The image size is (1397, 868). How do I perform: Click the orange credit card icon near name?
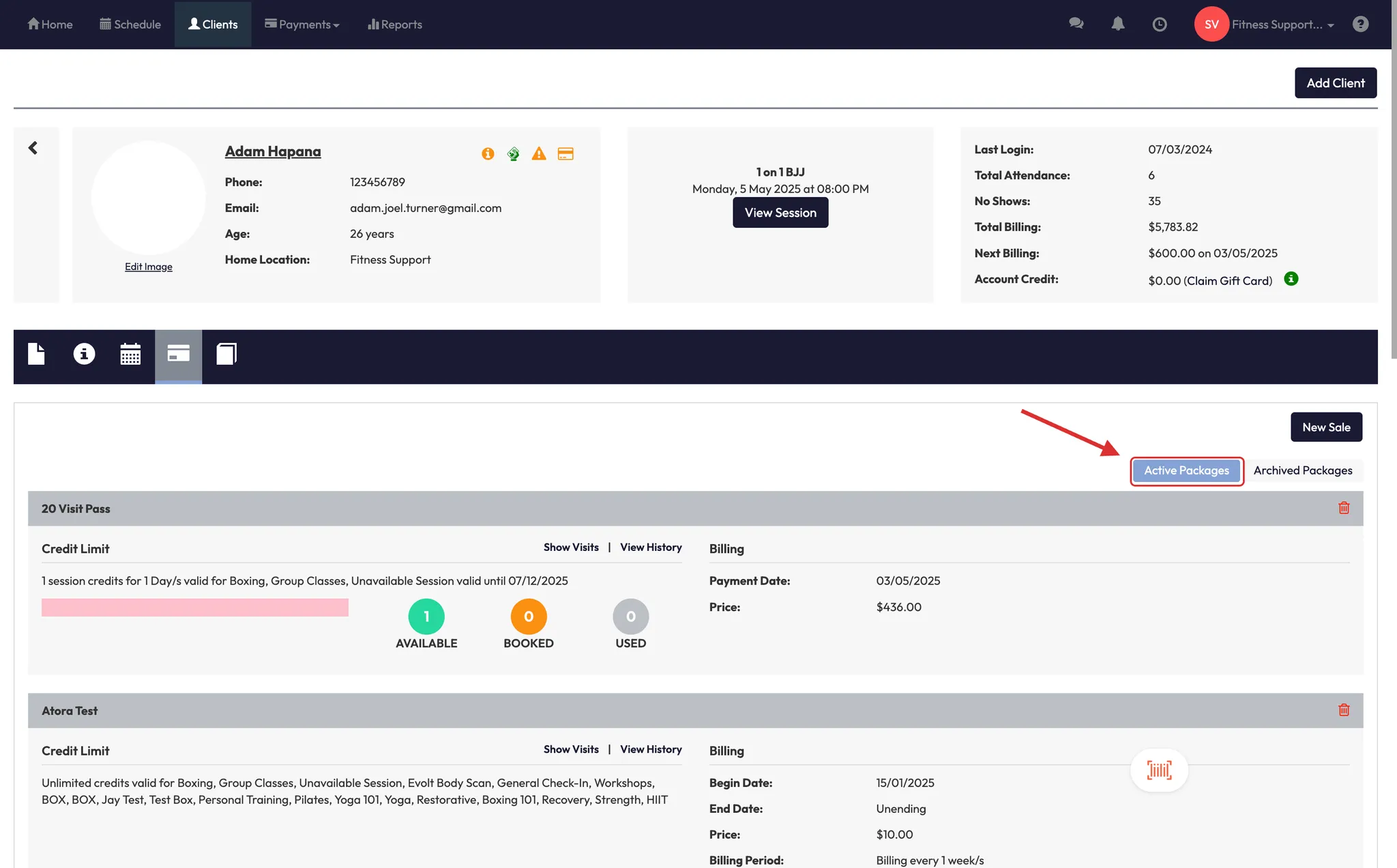(x=565, y=153)
